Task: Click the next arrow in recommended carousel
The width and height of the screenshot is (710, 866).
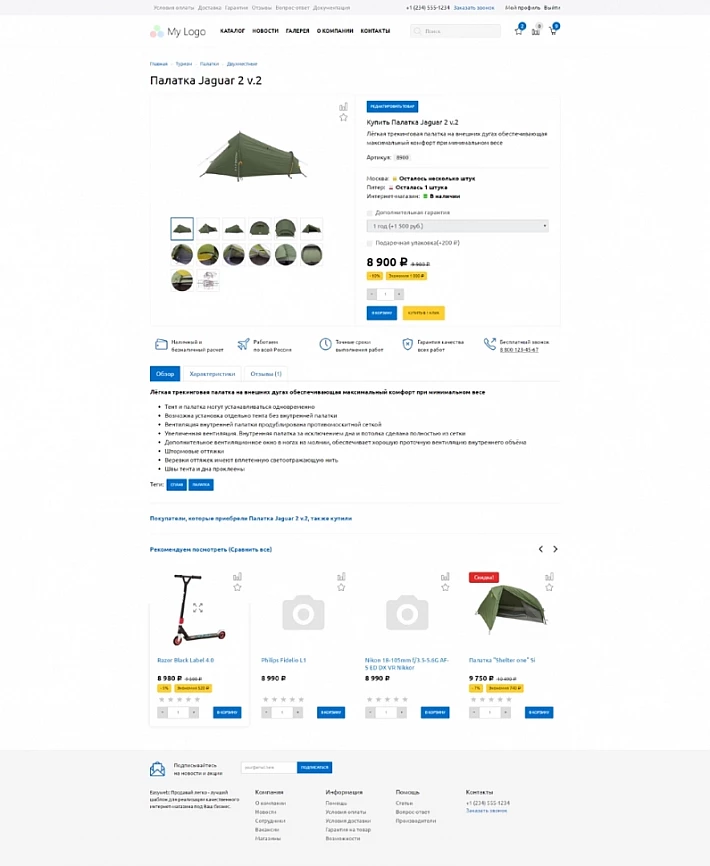Action: click(555, 549)
